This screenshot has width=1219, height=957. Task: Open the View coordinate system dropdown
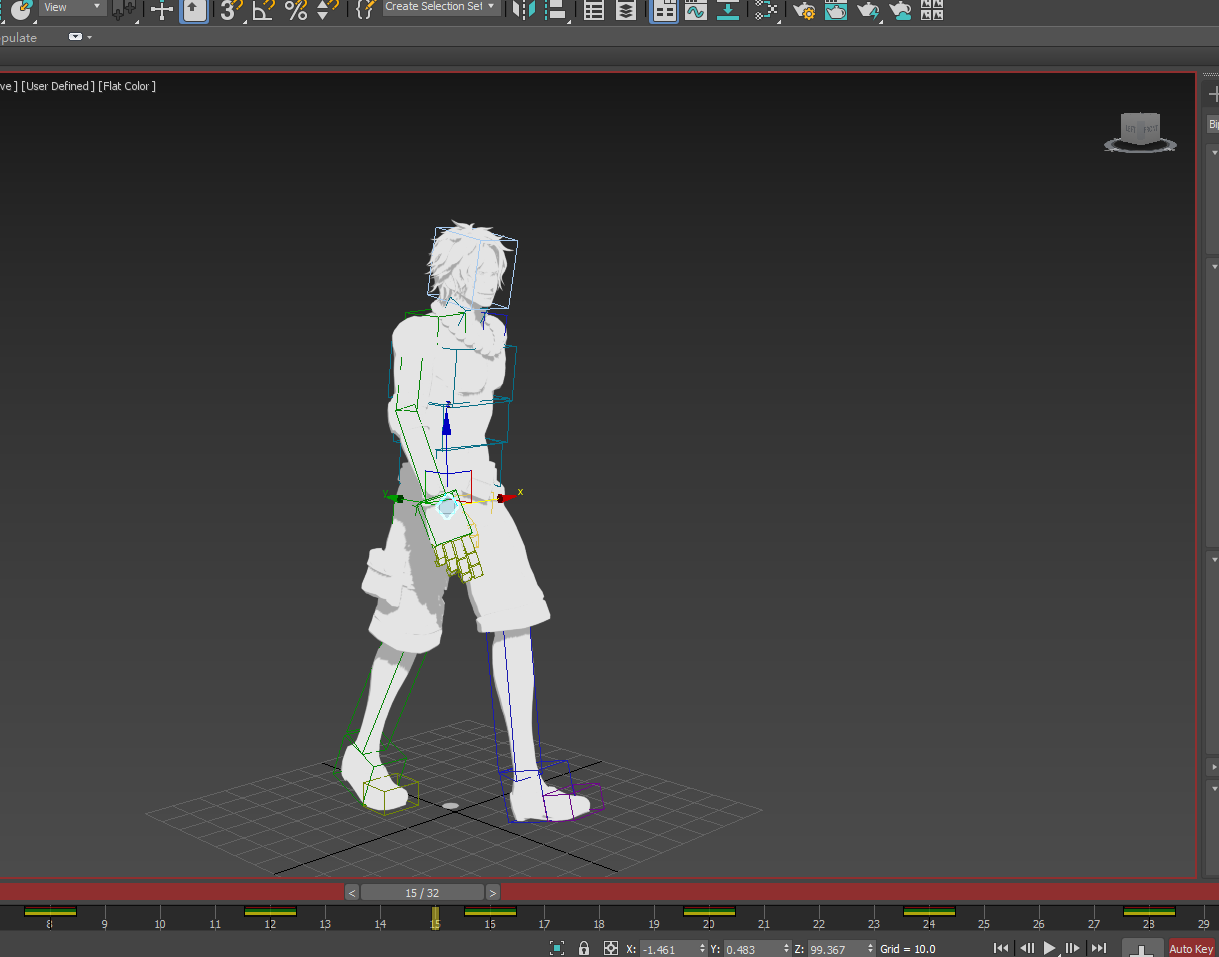[x=73, y=7]
